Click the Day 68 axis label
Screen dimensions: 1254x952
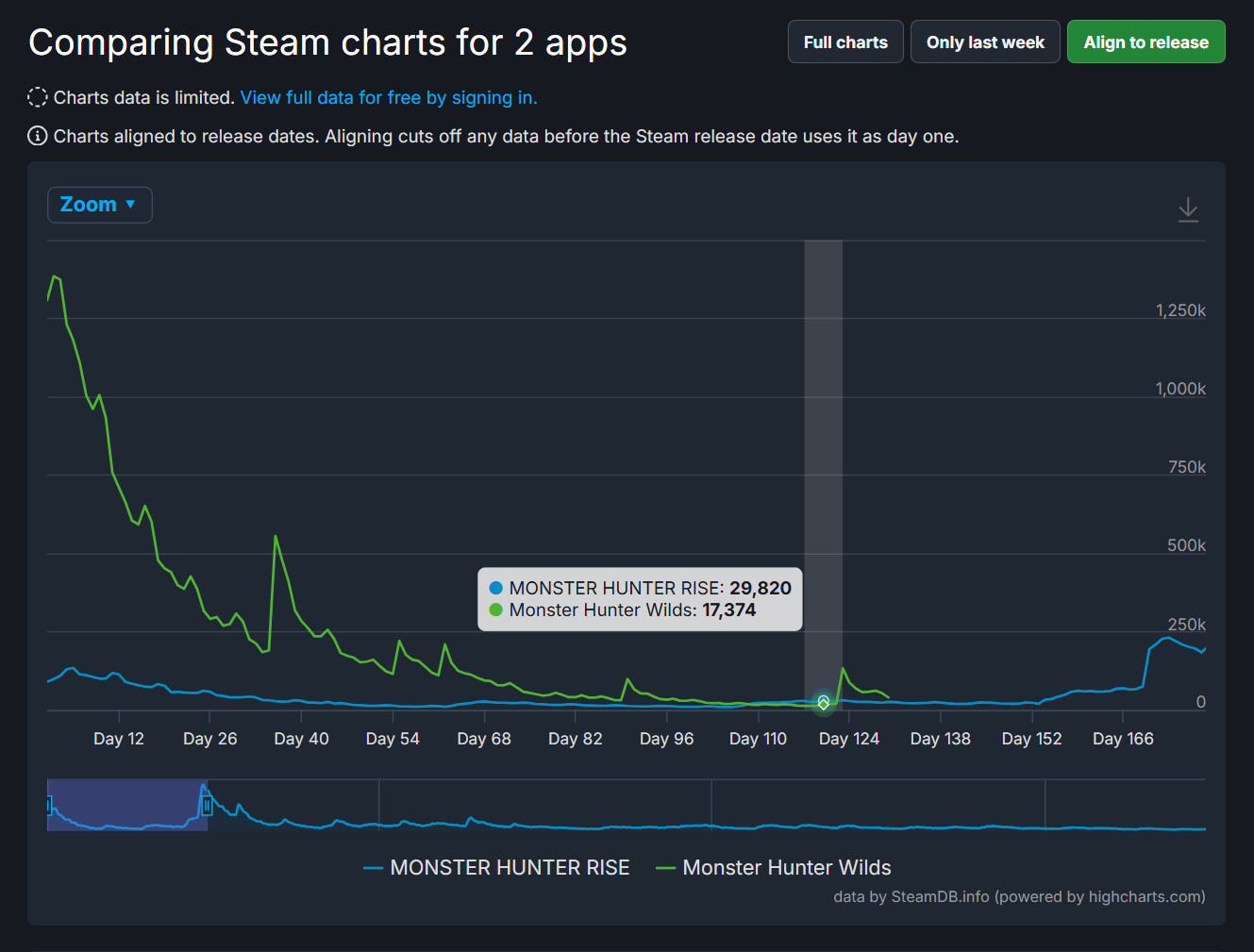click(x=484, y=739)
